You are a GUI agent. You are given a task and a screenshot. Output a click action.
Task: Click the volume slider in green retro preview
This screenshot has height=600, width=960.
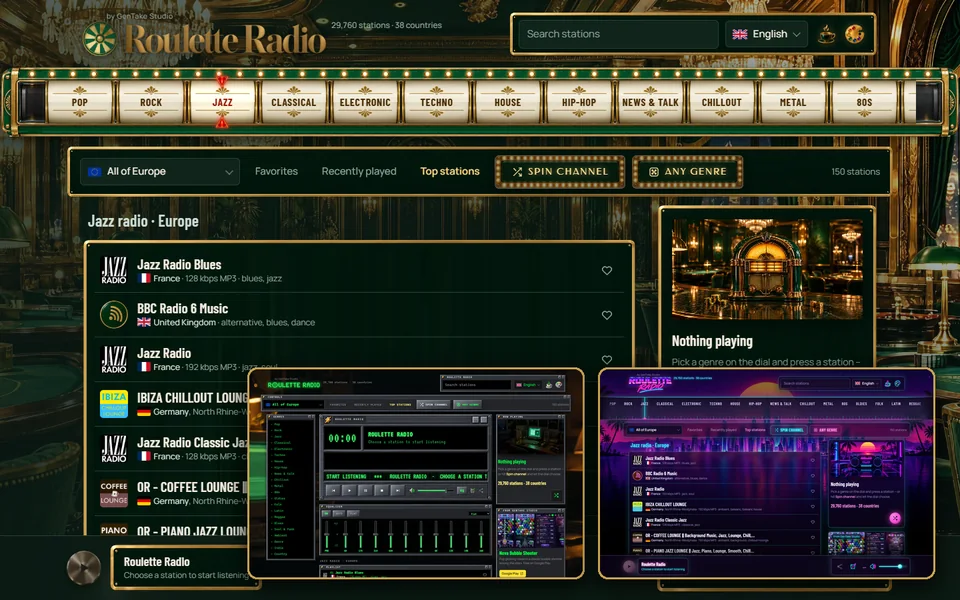tap(436, 490)
